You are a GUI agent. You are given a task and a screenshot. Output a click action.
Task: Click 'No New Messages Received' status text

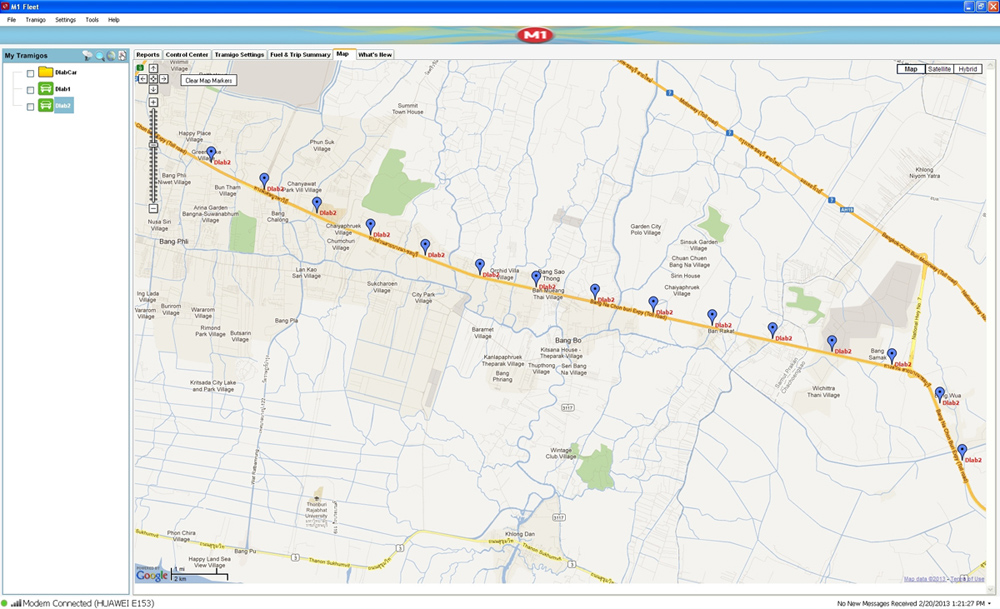click(x=876, y=604)
